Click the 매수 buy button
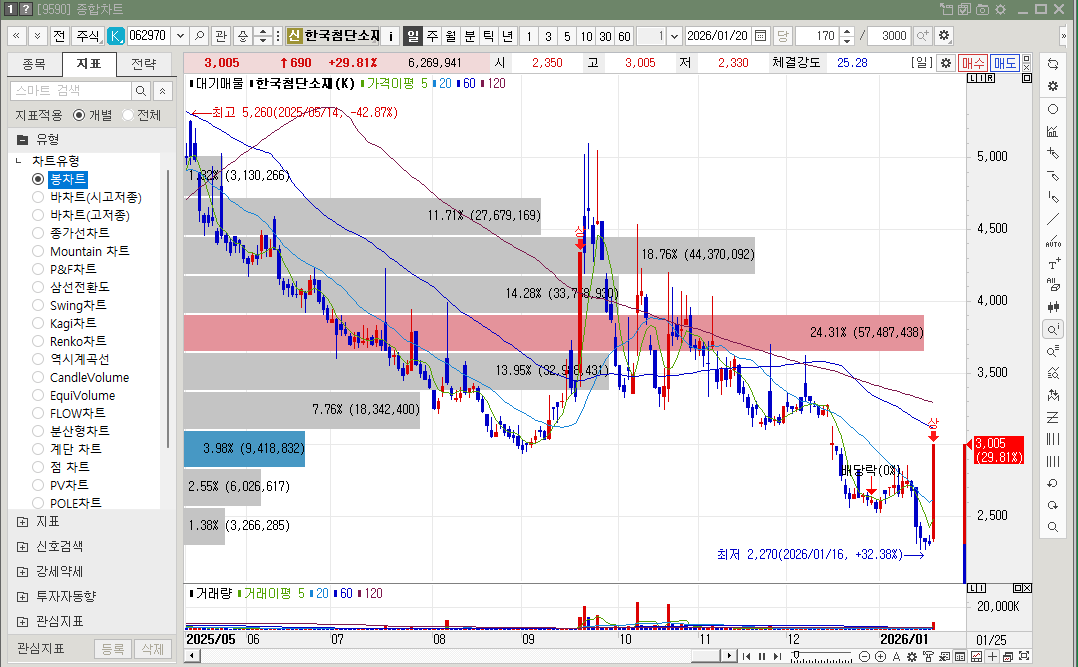 coord(973,63)
